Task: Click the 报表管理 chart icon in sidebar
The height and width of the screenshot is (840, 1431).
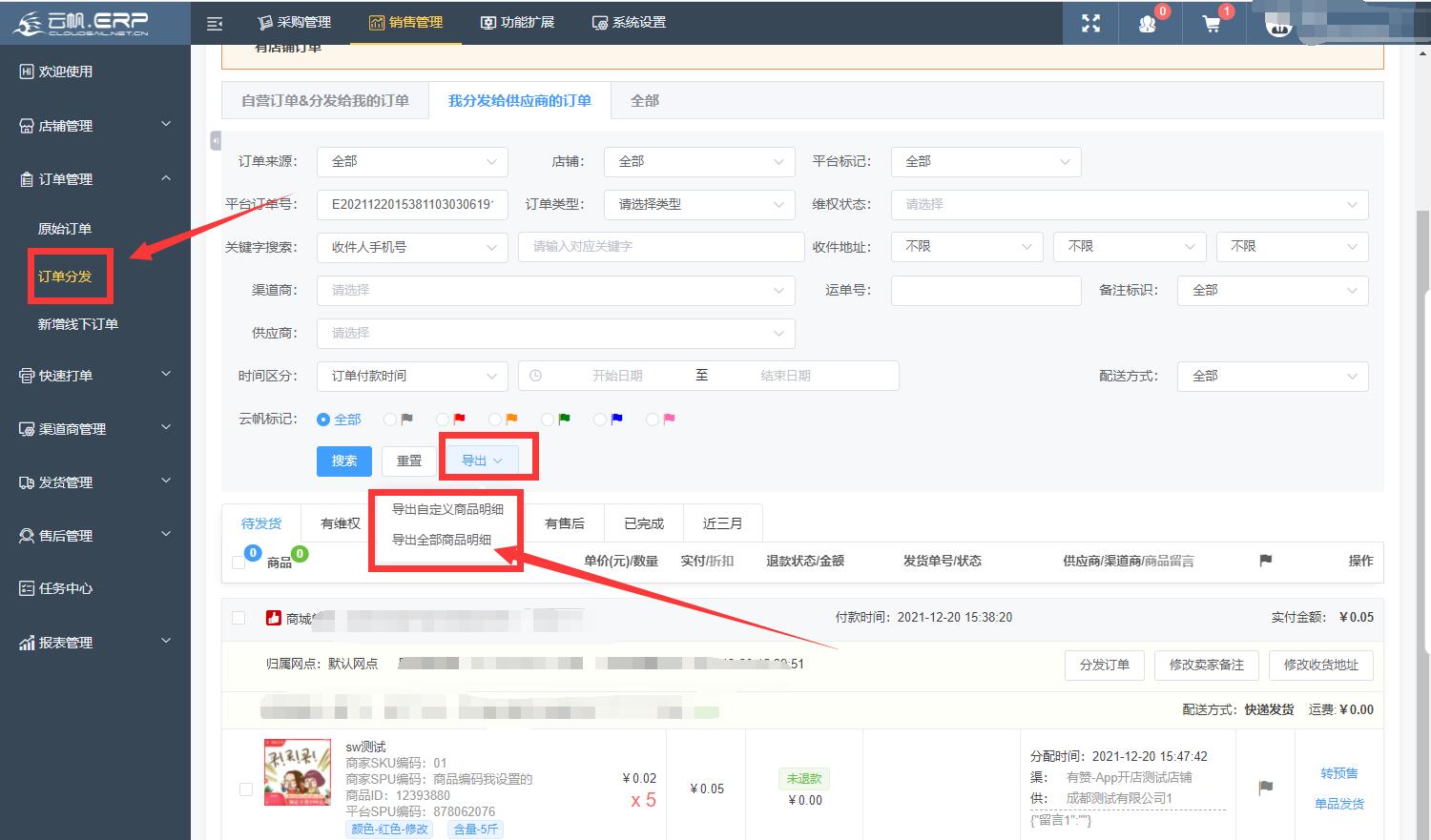Action: click(27, 643)
